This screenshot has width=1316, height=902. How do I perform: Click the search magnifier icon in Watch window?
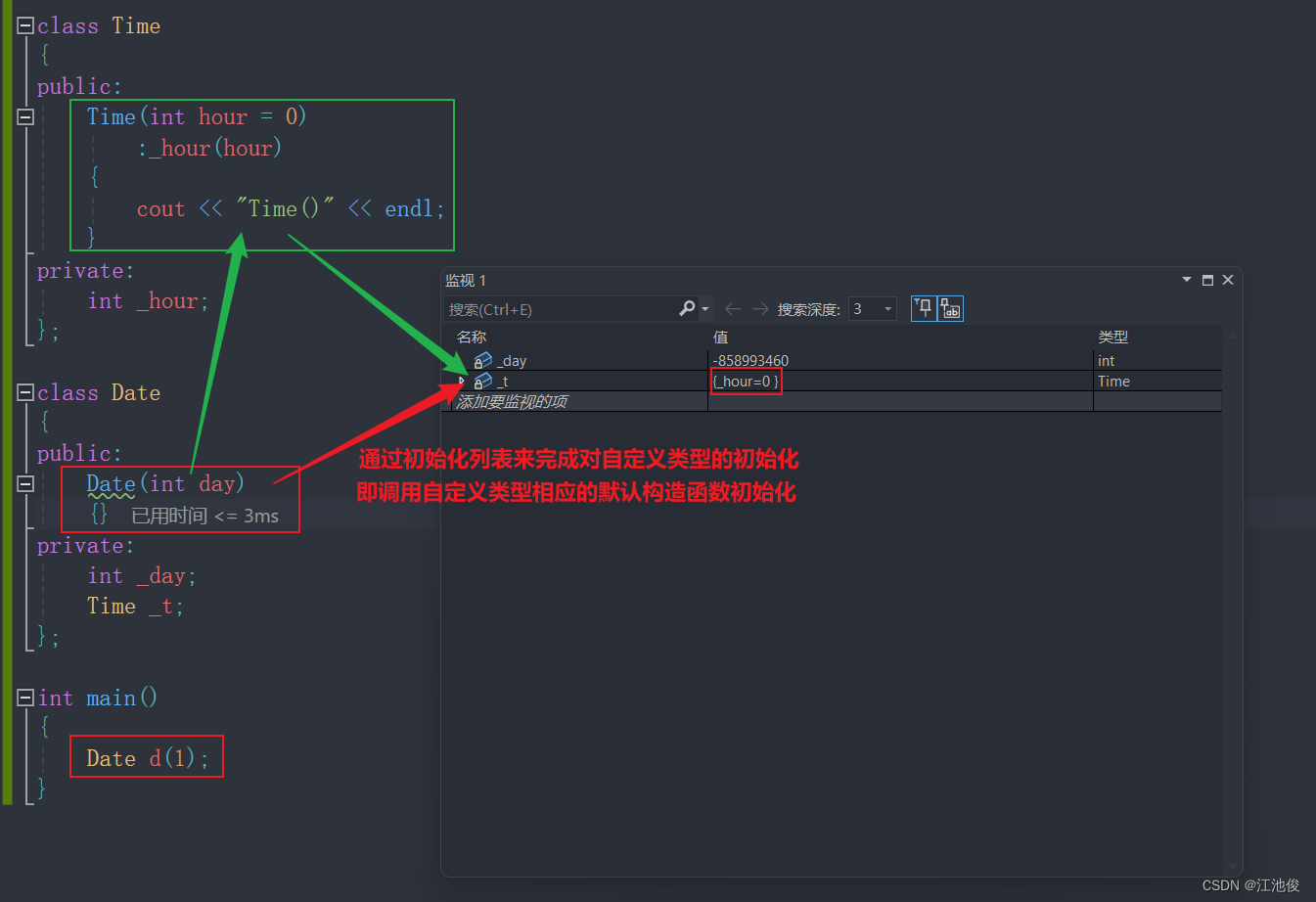(687, 308)
